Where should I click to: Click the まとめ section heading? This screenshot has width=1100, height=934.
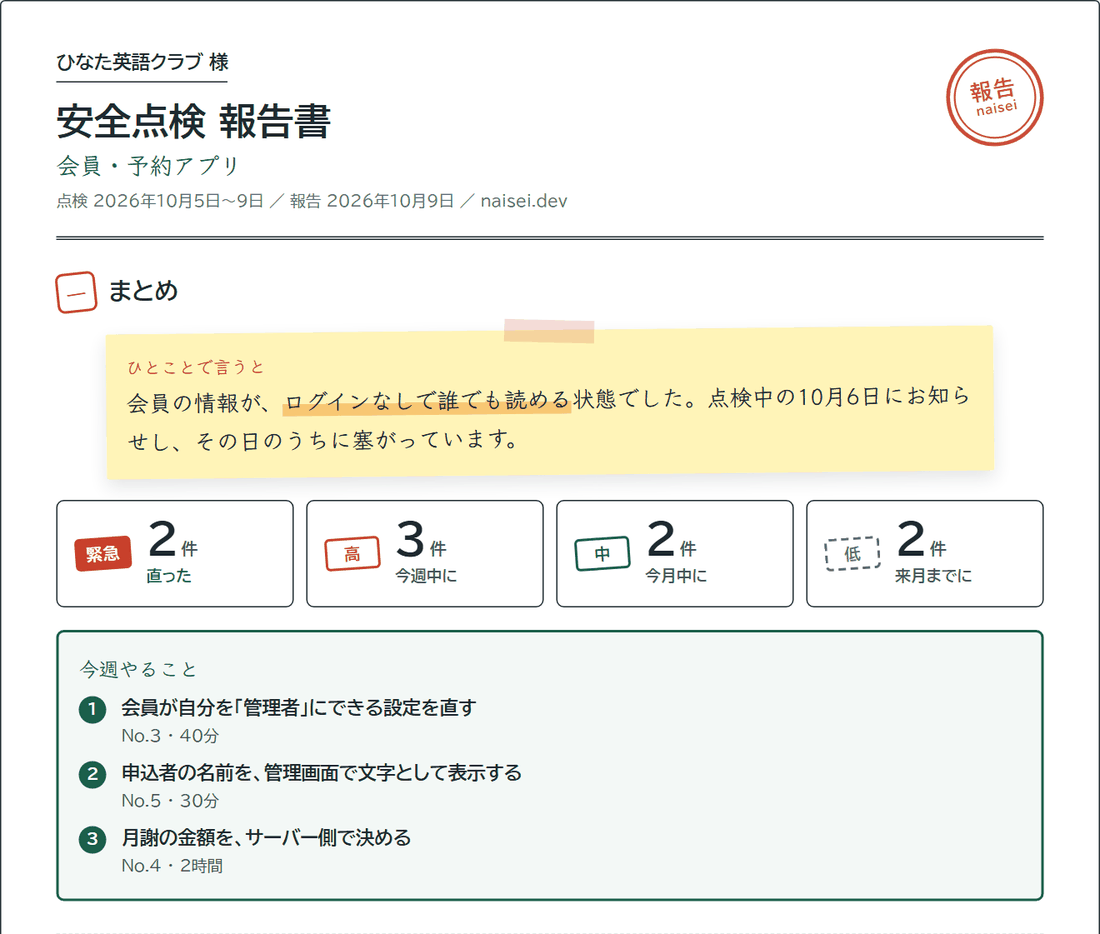click(x=143, y=291)
